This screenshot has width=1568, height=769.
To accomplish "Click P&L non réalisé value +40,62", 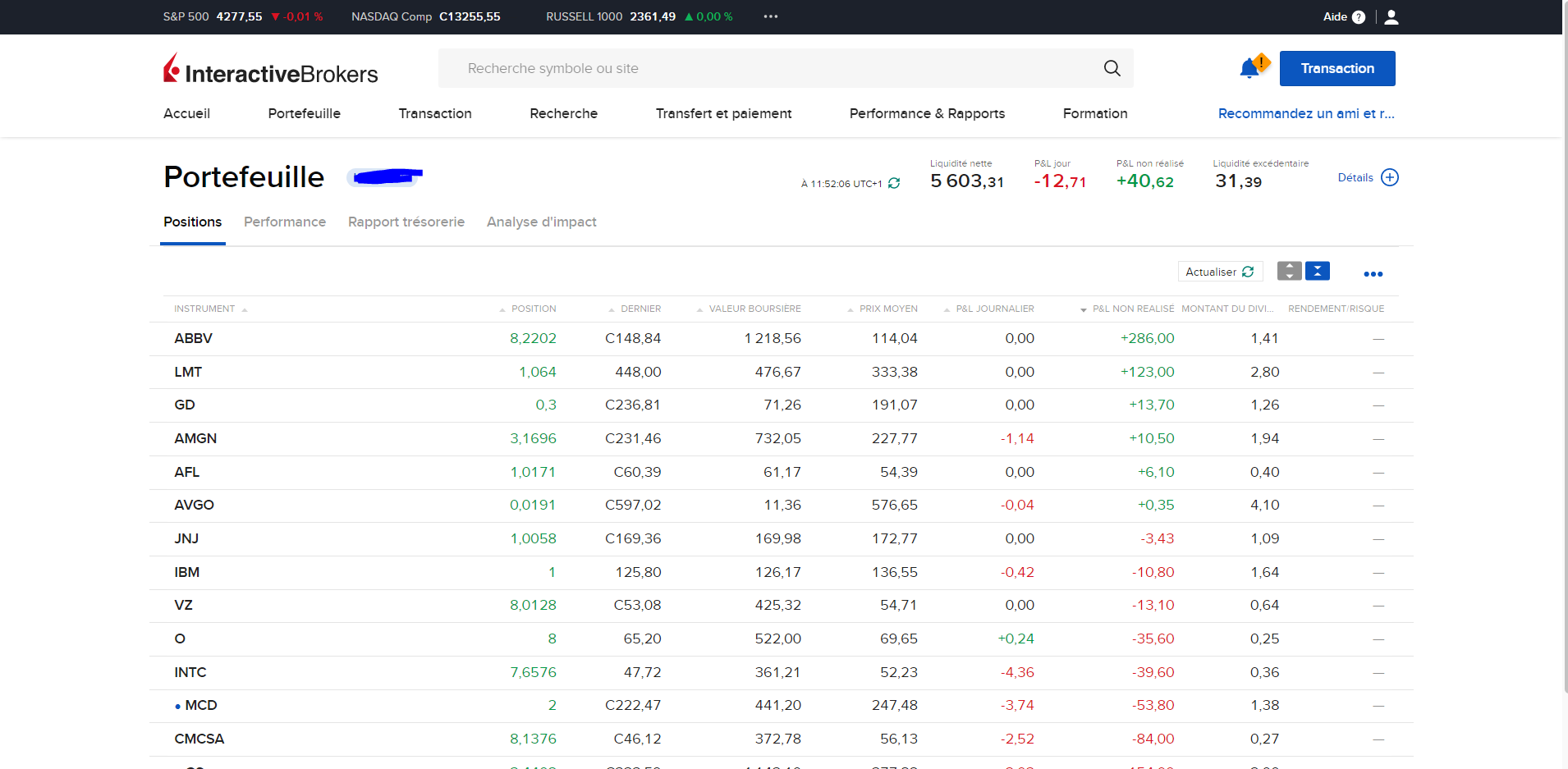I will [1145, 181].
